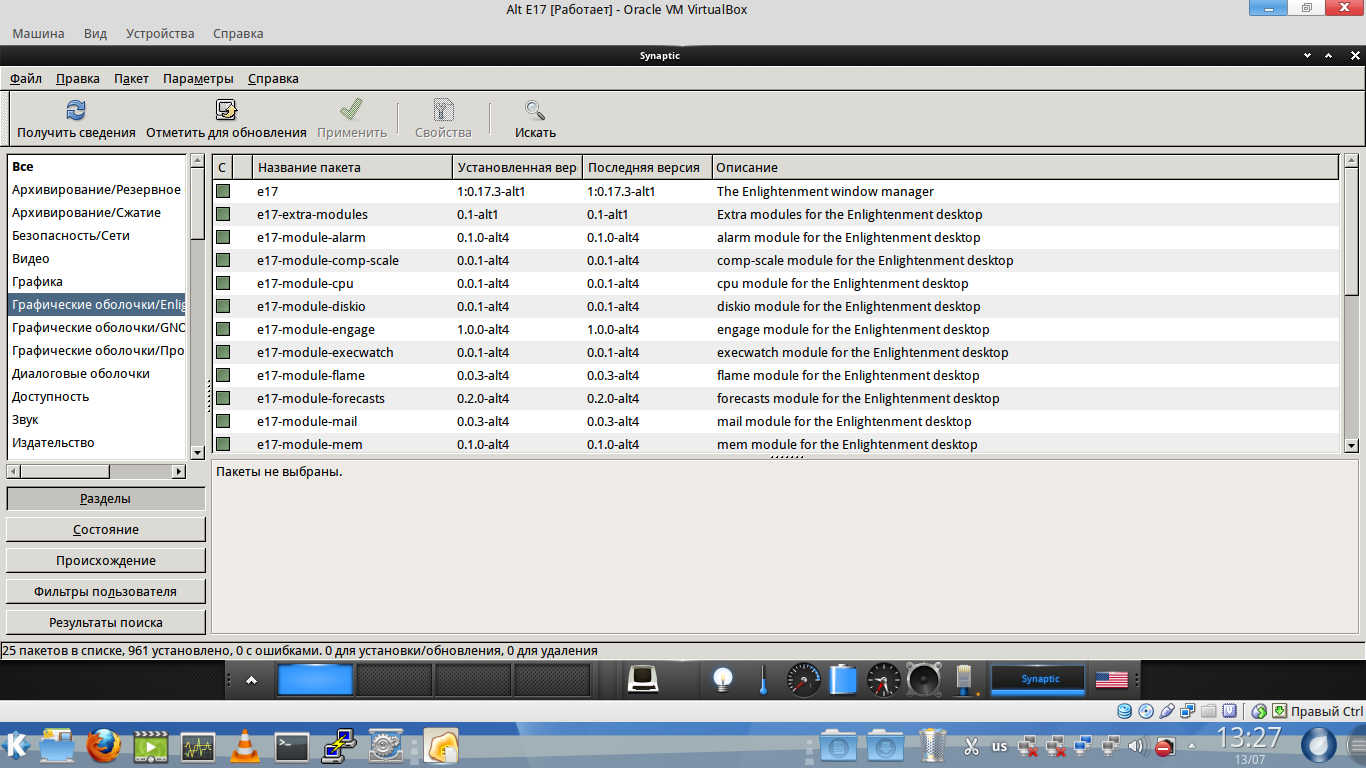Click the status box for e17-module-flame
The height and width of the screenshot is (768, 1366).
223,375
